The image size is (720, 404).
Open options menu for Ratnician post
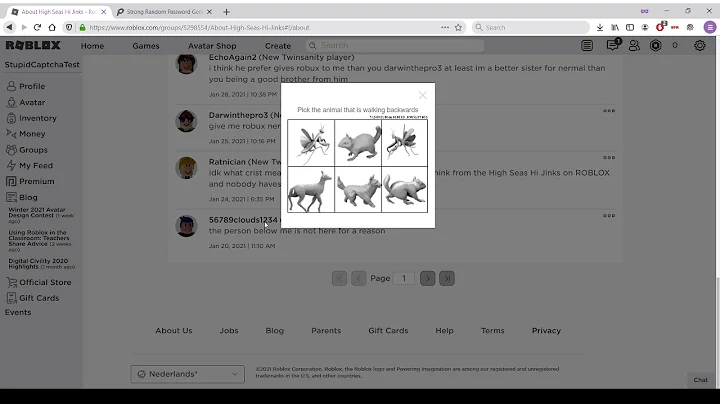pos(609,157)
